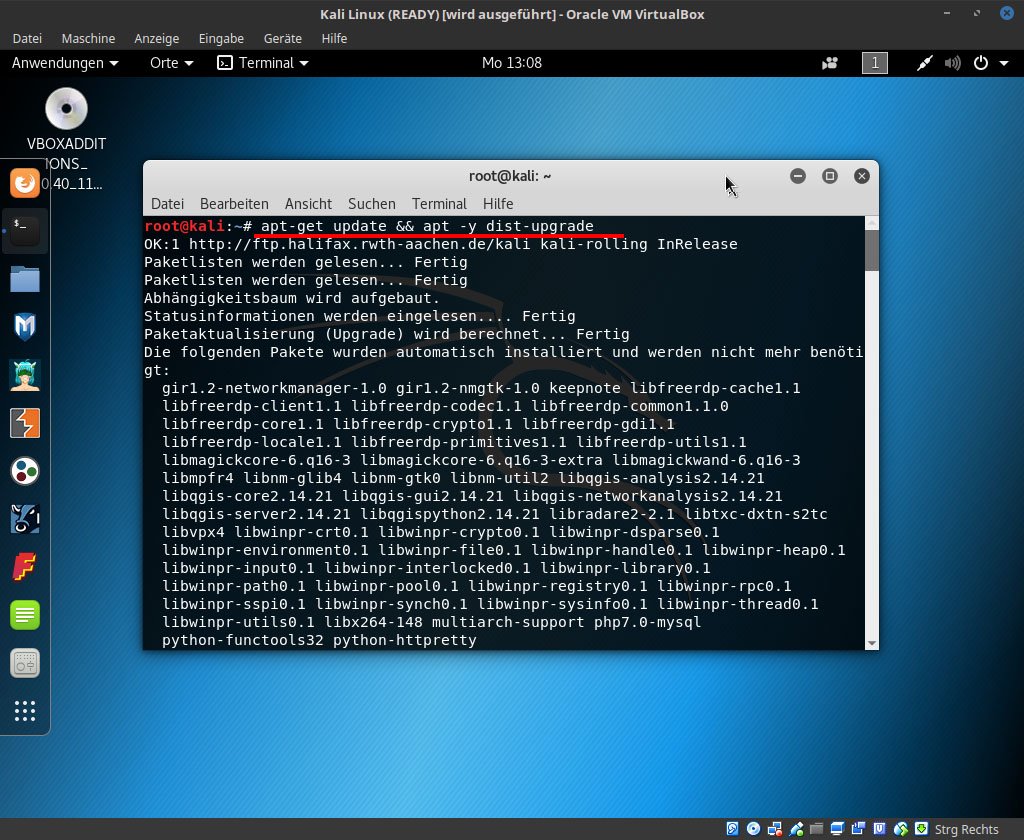The image size is (1024, 840).
Task: Open VBOXADDITIONS disc desktop icon
Action: tap(66, 108)
